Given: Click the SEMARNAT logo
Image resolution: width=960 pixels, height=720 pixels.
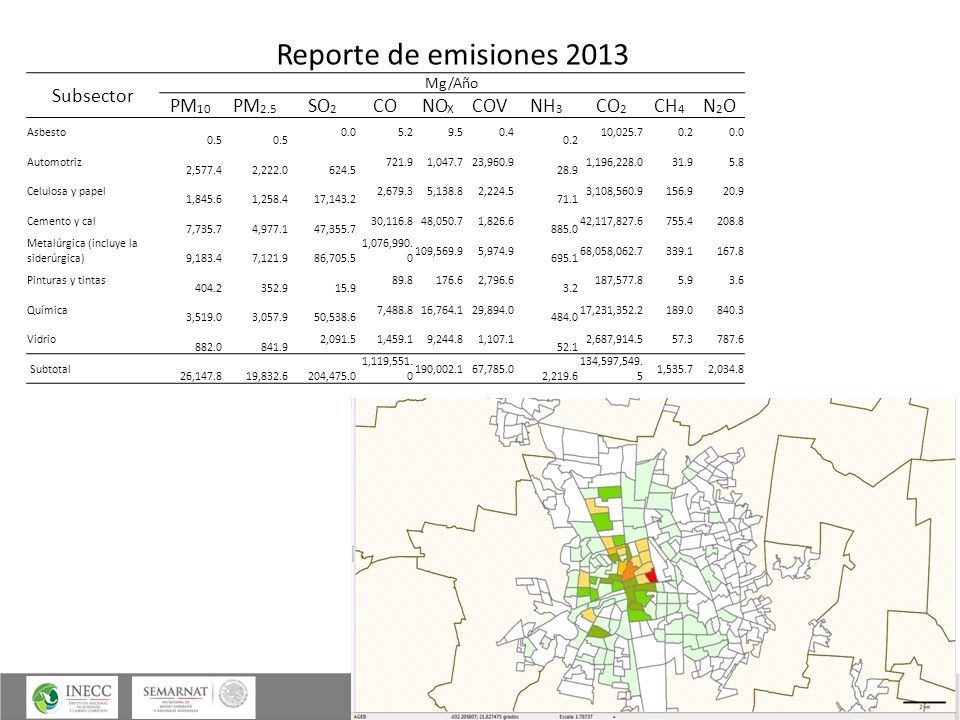Looking at the screenshot, I should [176, 698].
